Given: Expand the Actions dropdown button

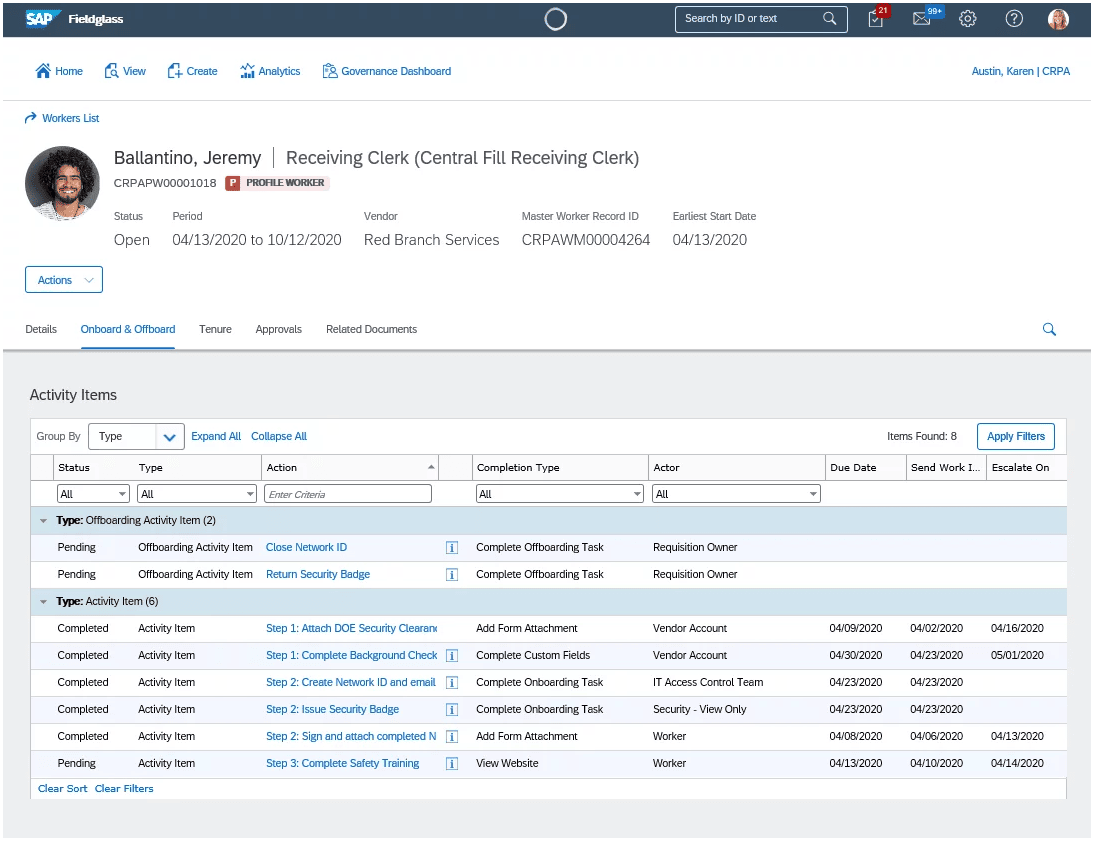Looking at the screenshot, I should tap(64, 280).
